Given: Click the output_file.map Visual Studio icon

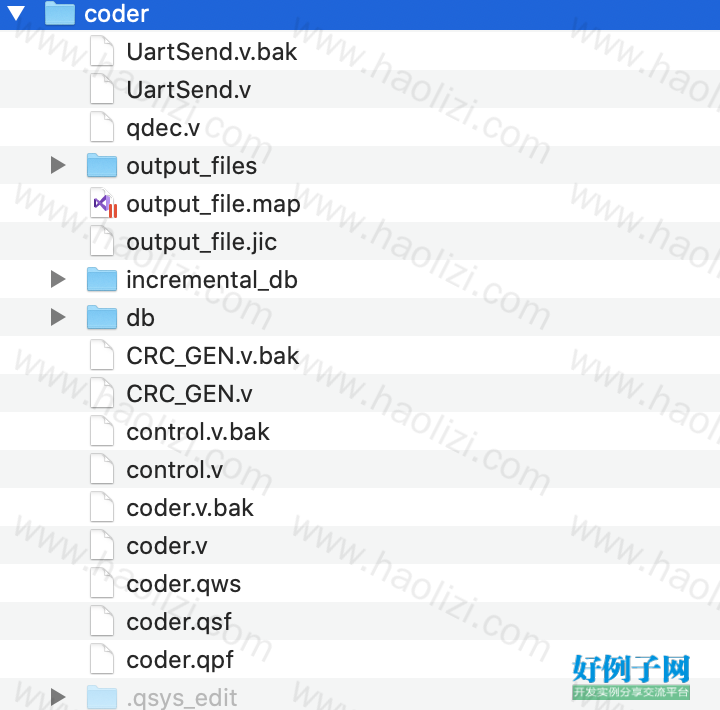Looking at the screenshot, I should (103, 203).
